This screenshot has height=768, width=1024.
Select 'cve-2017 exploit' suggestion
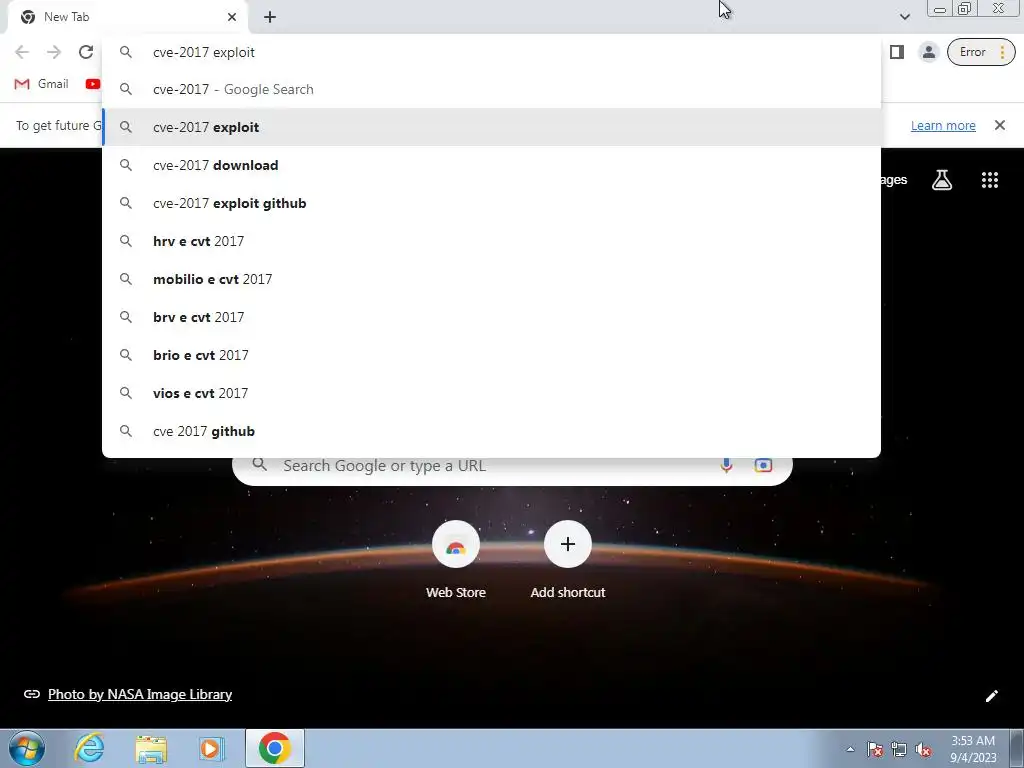tap(491, 127)
